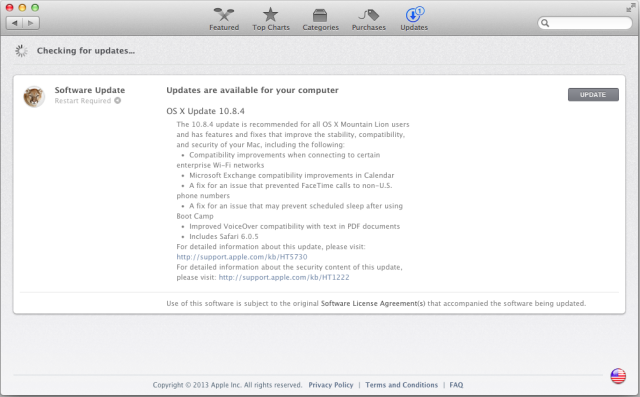The image size is (640, 397).
Task: Minimize the window with the yellow button
Action: pyautogui.click(x=22, y=7)
